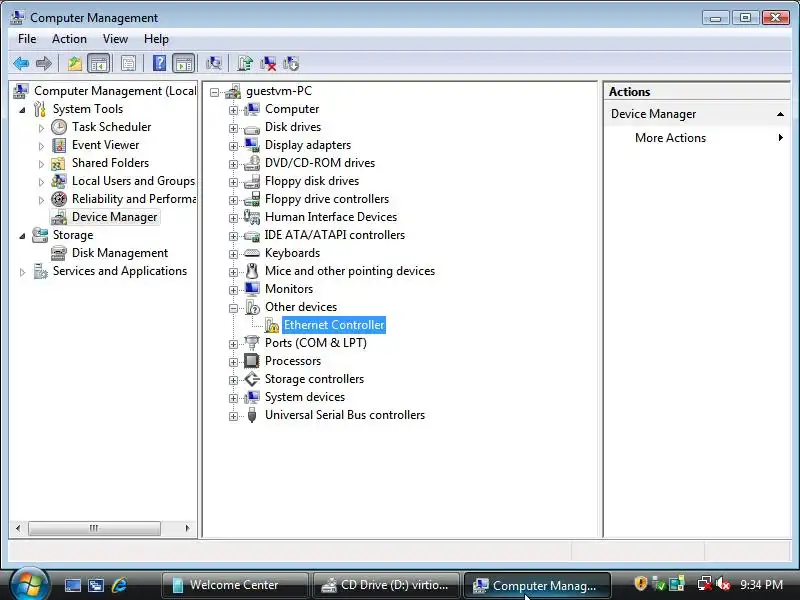Select Reliability and Performance node
Viewport: 800px width, 600px height.
click(134, 199)
